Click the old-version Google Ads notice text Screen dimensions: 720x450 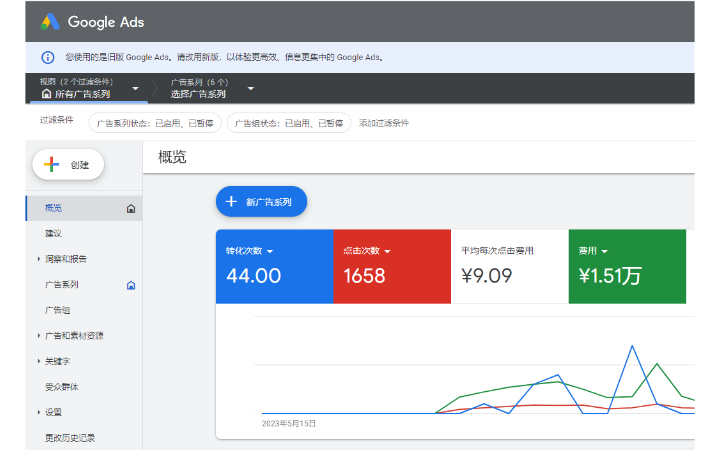[x=224, y=57]
